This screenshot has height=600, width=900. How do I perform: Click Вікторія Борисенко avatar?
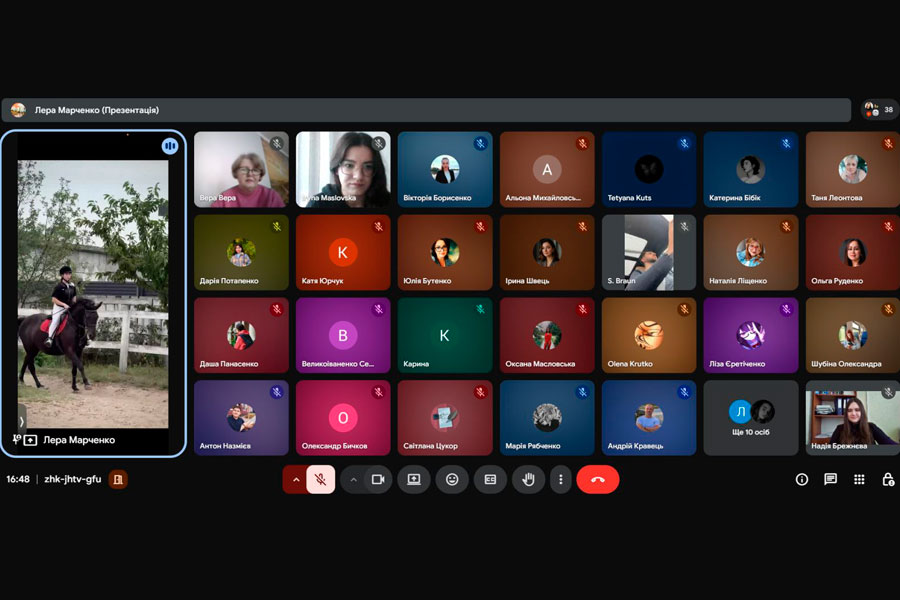pyautogui.click(x=445, y=169)
